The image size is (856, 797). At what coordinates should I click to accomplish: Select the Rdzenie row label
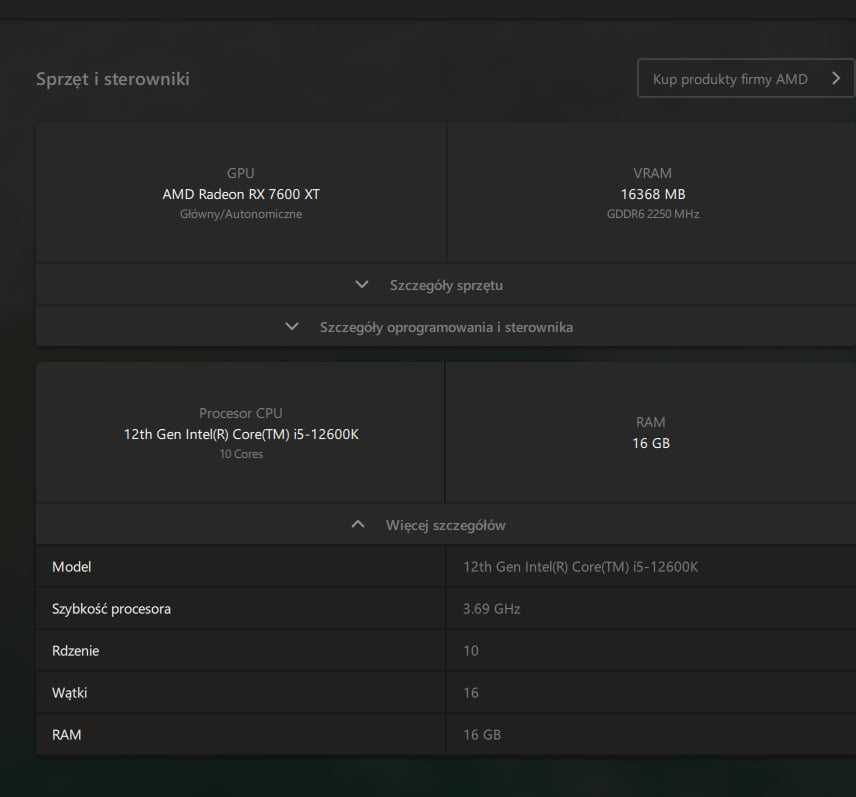[x=75, y=651]
